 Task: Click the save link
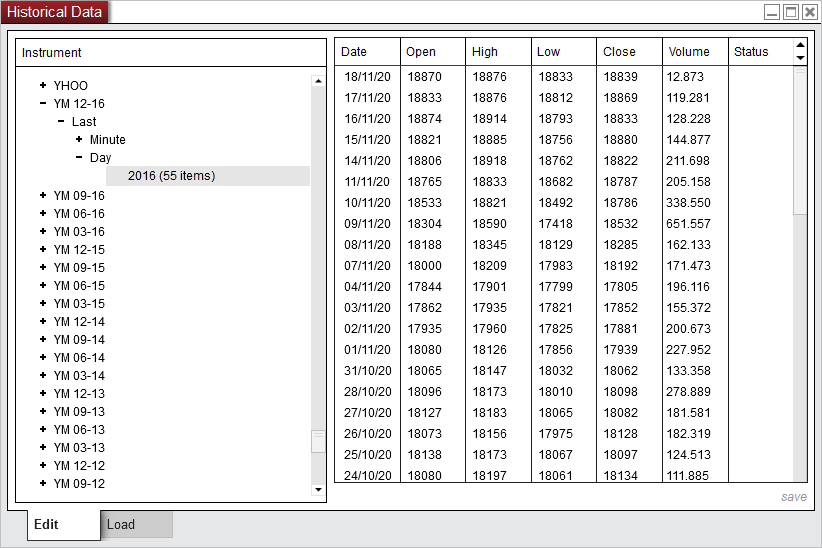pyautogui.click(x=794, y=497)
